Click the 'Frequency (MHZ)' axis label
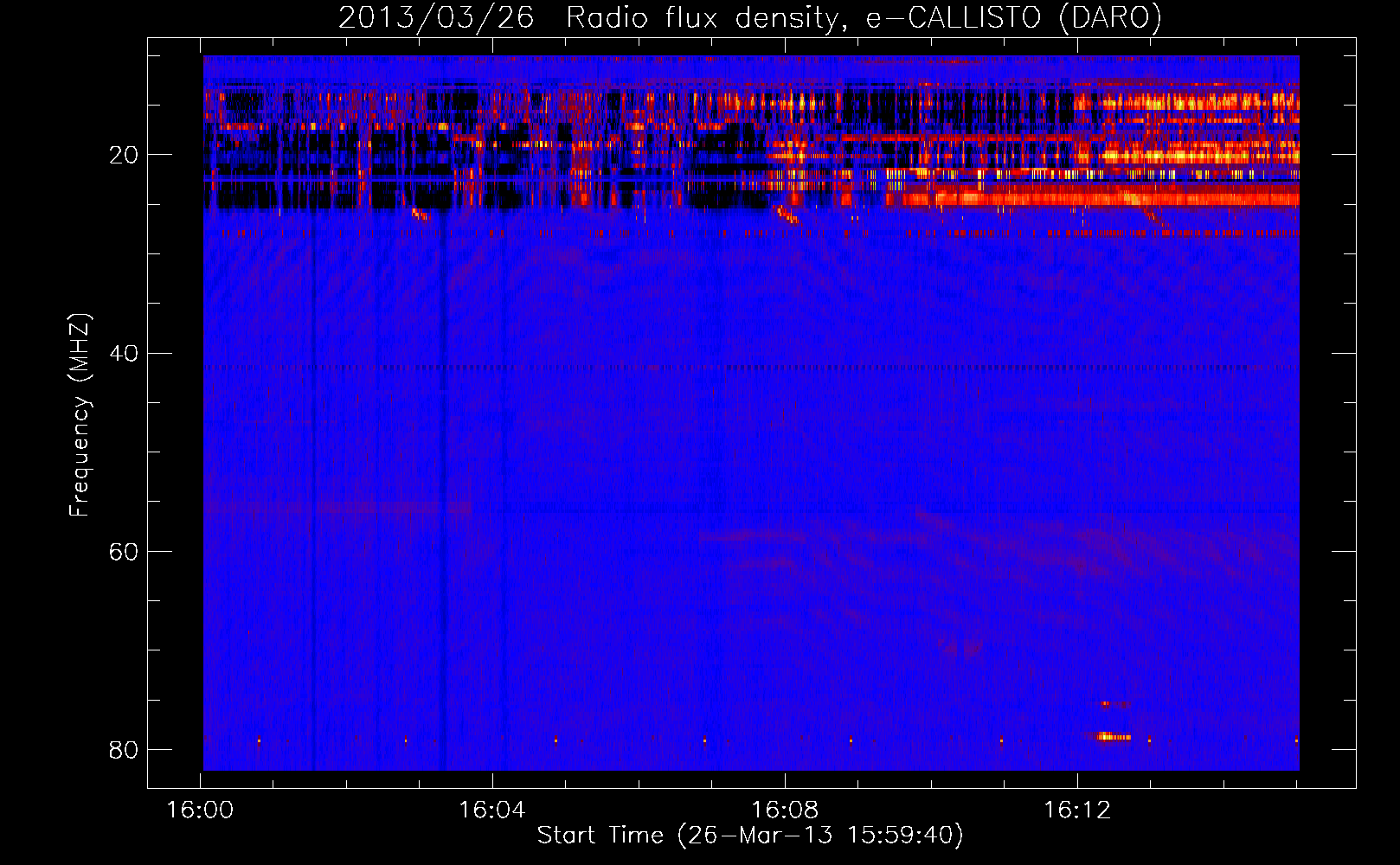This screenshot has width=1400, height=865. coord(80,415)
